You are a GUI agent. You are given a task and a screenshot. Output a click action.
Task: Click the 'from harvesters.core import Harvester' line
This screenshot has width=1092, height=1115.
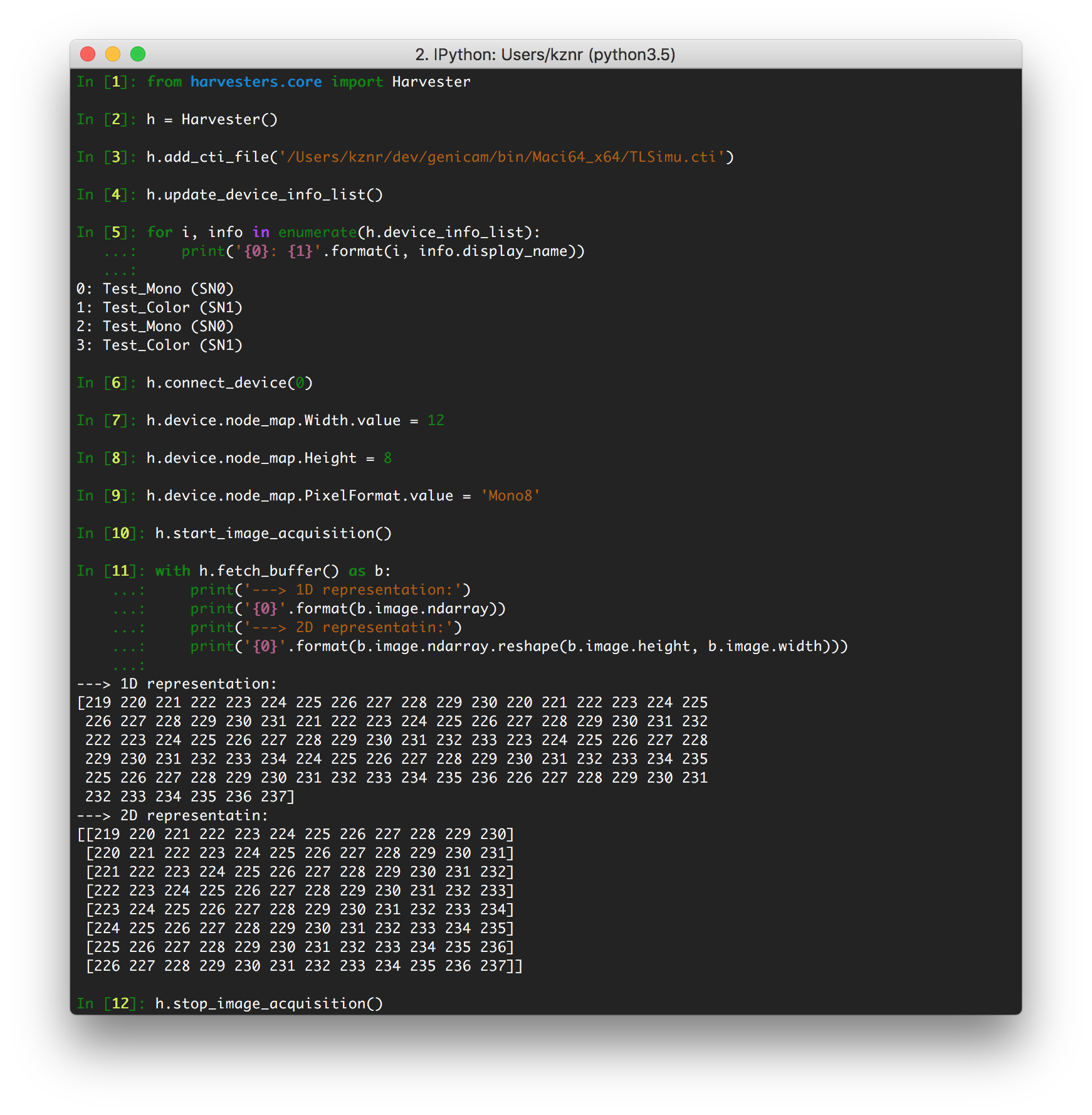[308, 82]
